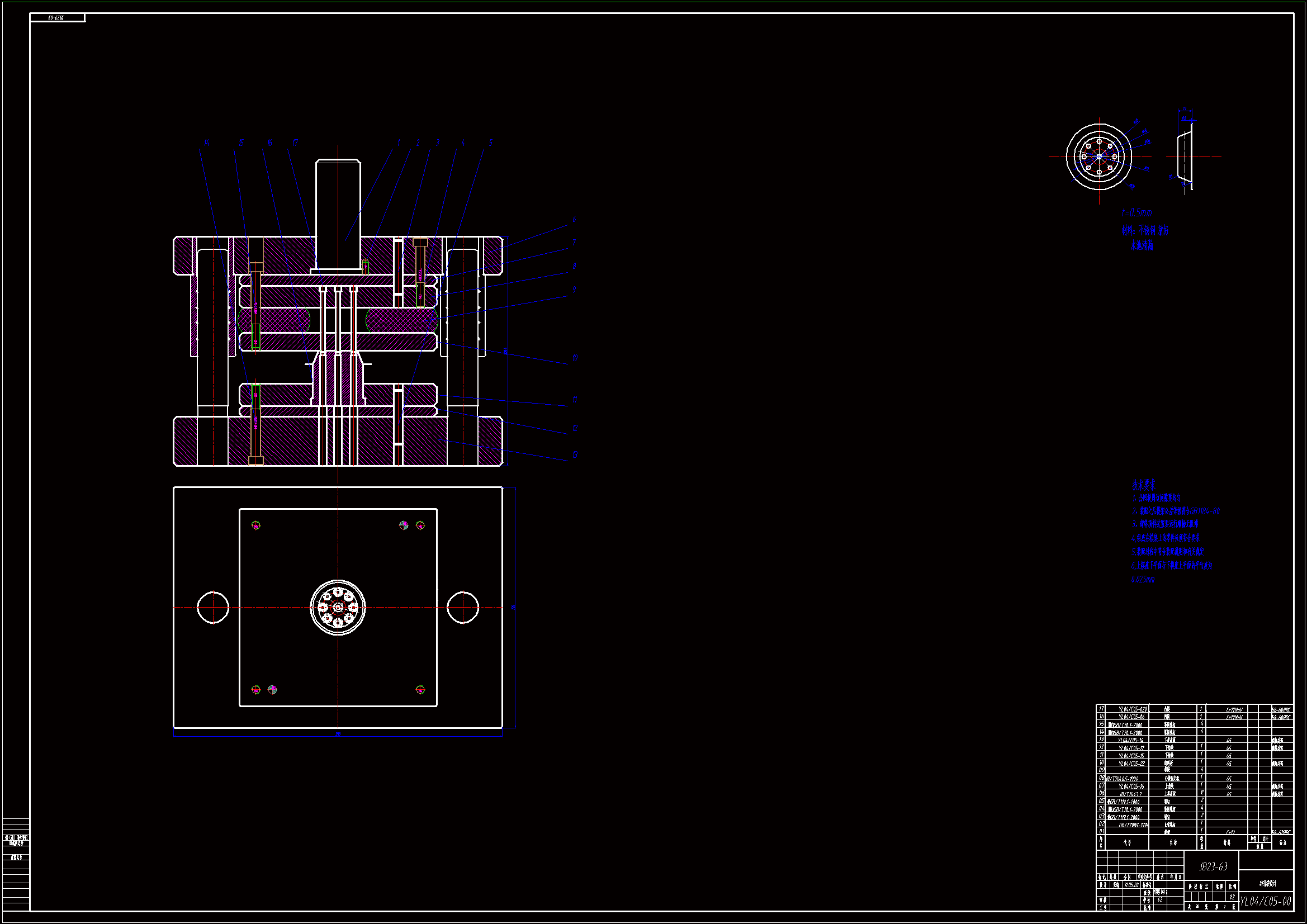Select the part side profile view at top right
The image size is (1307, 924).
tap(1186, 157)
